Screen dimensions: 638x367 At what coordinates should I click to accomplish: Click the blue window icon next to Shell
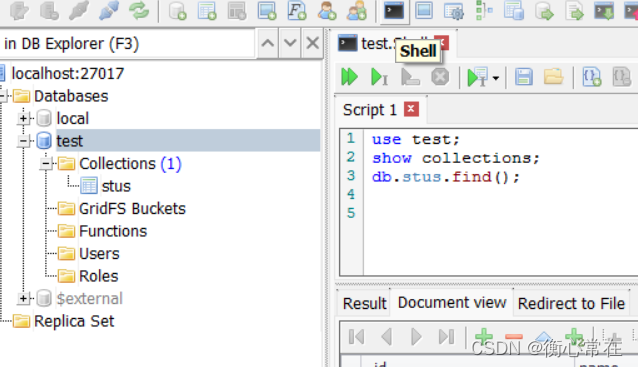click(x=424, y=11)
